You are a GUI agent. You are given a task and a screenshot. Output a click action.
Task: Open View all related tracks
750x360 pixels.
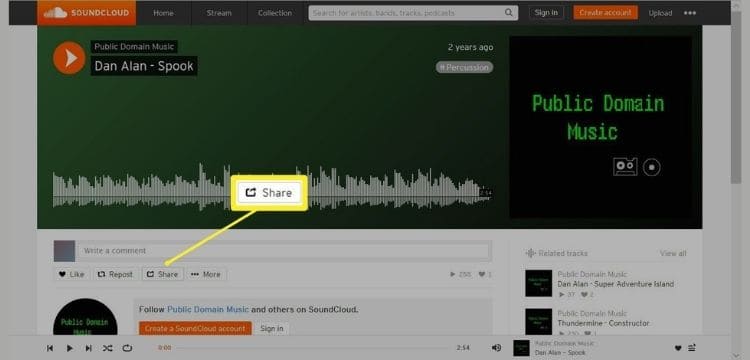point(673,253)
